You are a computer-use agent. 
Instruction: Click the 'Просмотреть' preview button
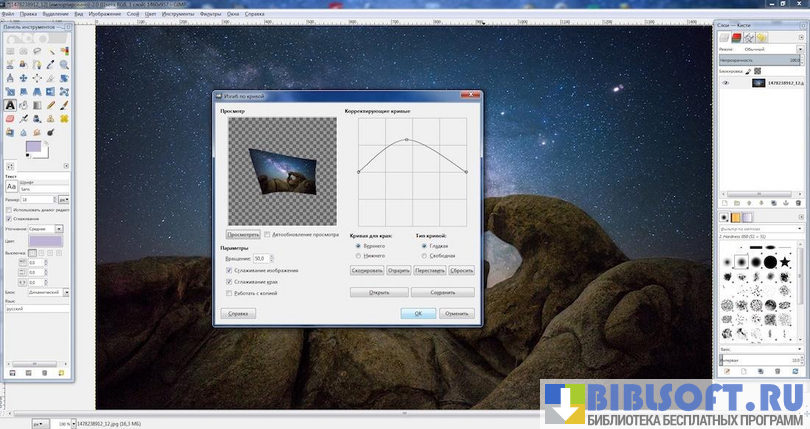[x=243, y=234]
